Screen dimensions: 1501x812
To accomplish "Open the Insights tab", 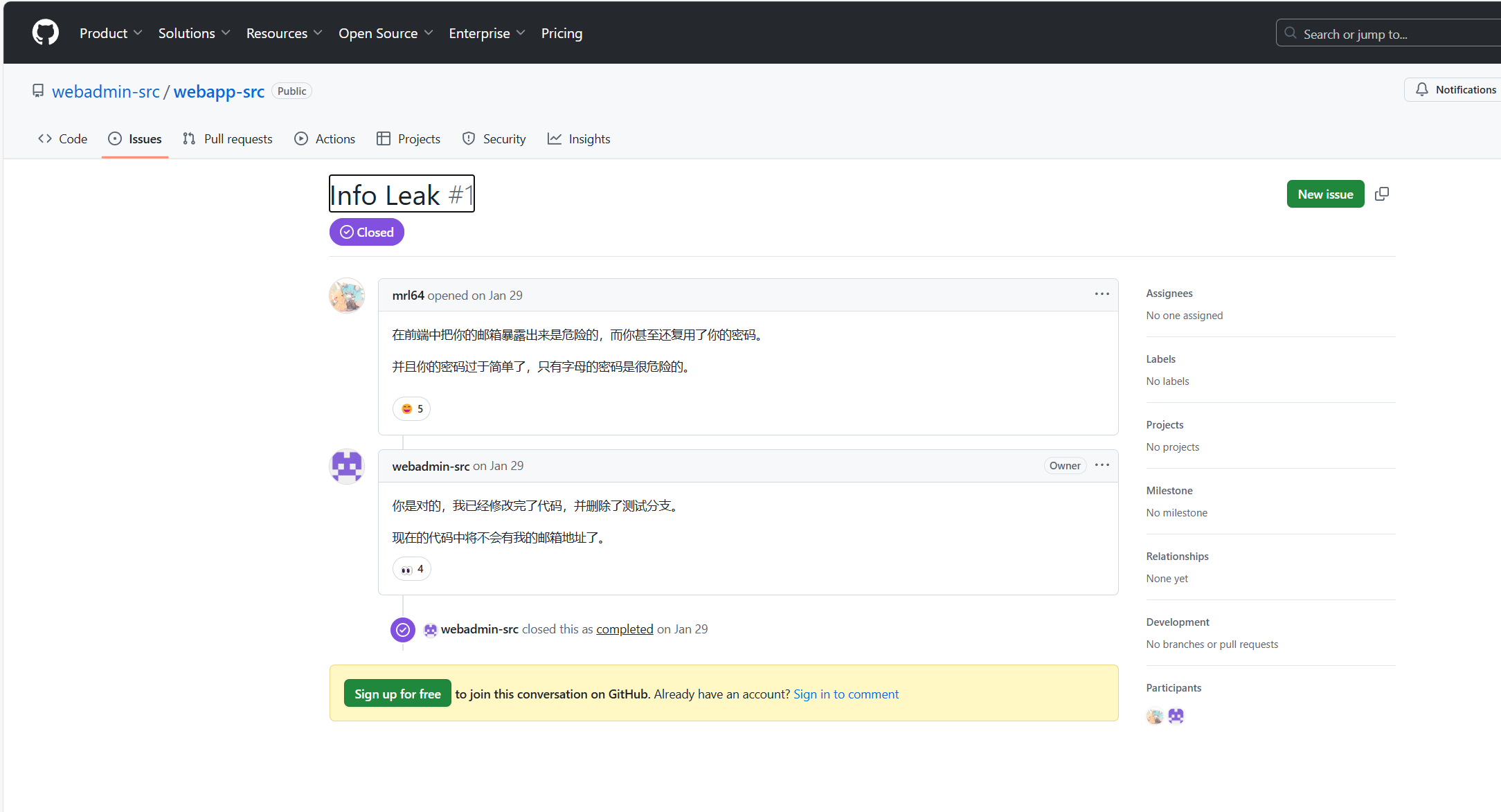I will click(x=579, y=139).
